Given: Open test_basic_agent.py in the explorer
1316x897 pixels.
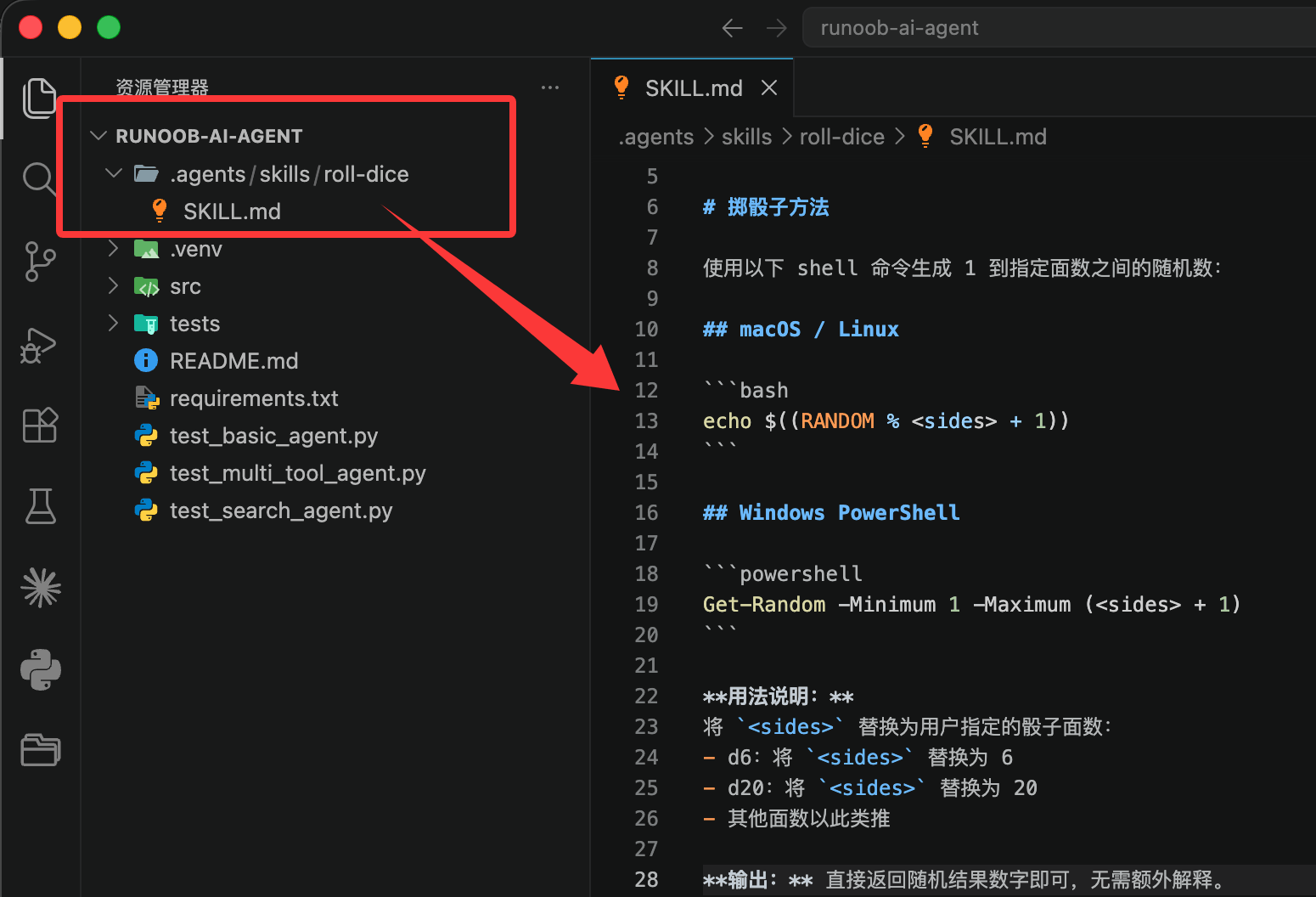Looking at the screenshot, I should [273, 436].
